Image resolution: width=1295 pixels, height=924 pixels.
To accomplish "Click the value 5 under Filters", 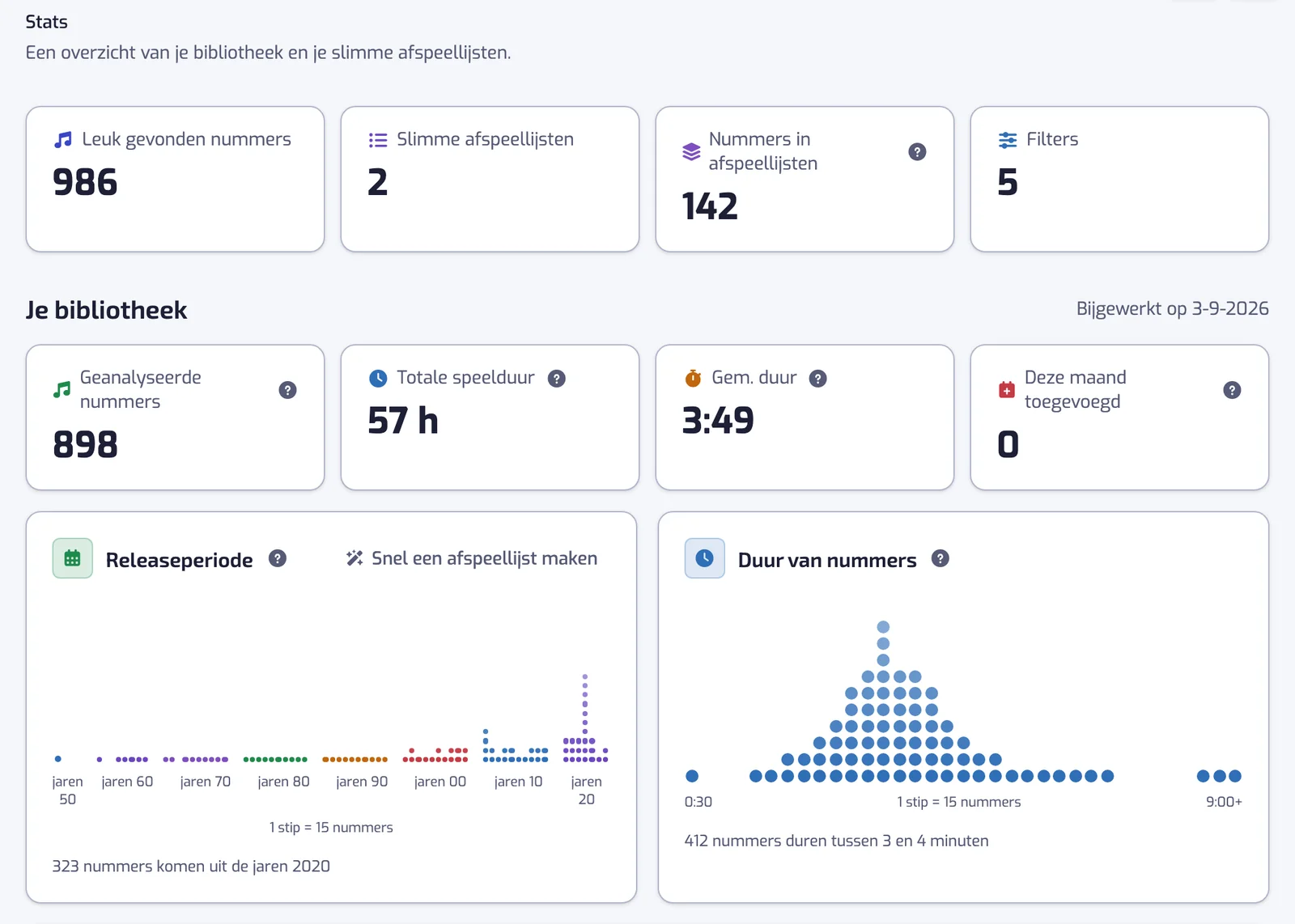I will point(1008,182).
